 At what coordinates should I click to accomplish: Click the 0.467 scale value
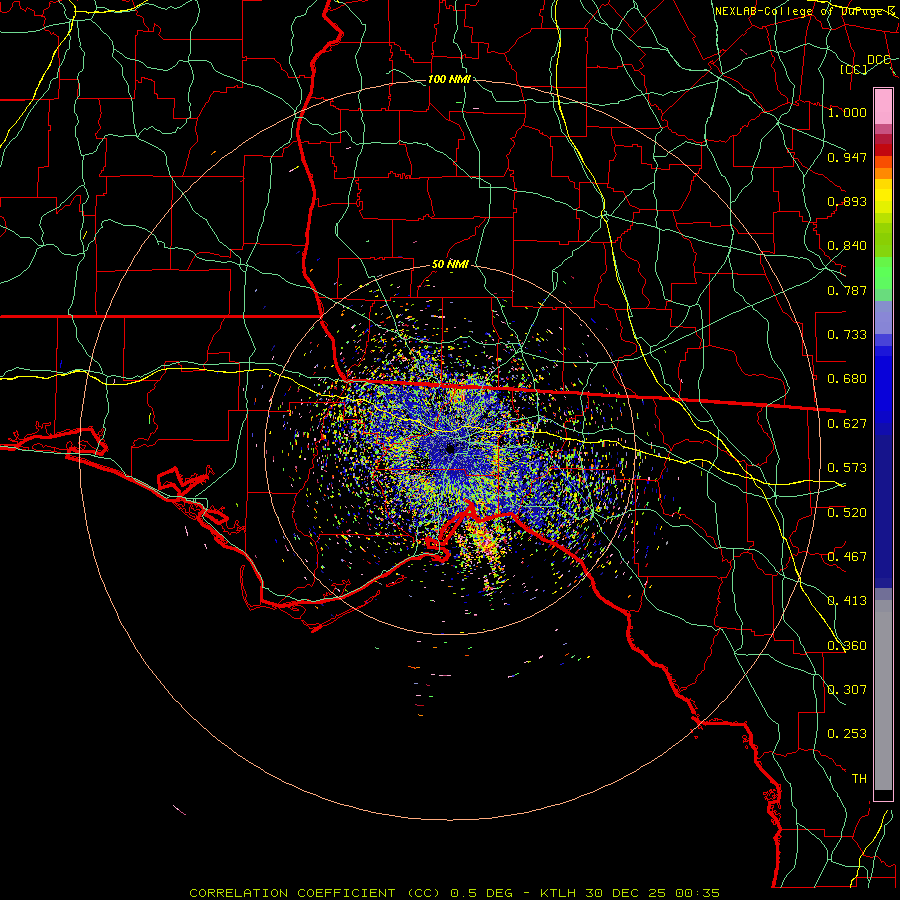pos(847,557)
